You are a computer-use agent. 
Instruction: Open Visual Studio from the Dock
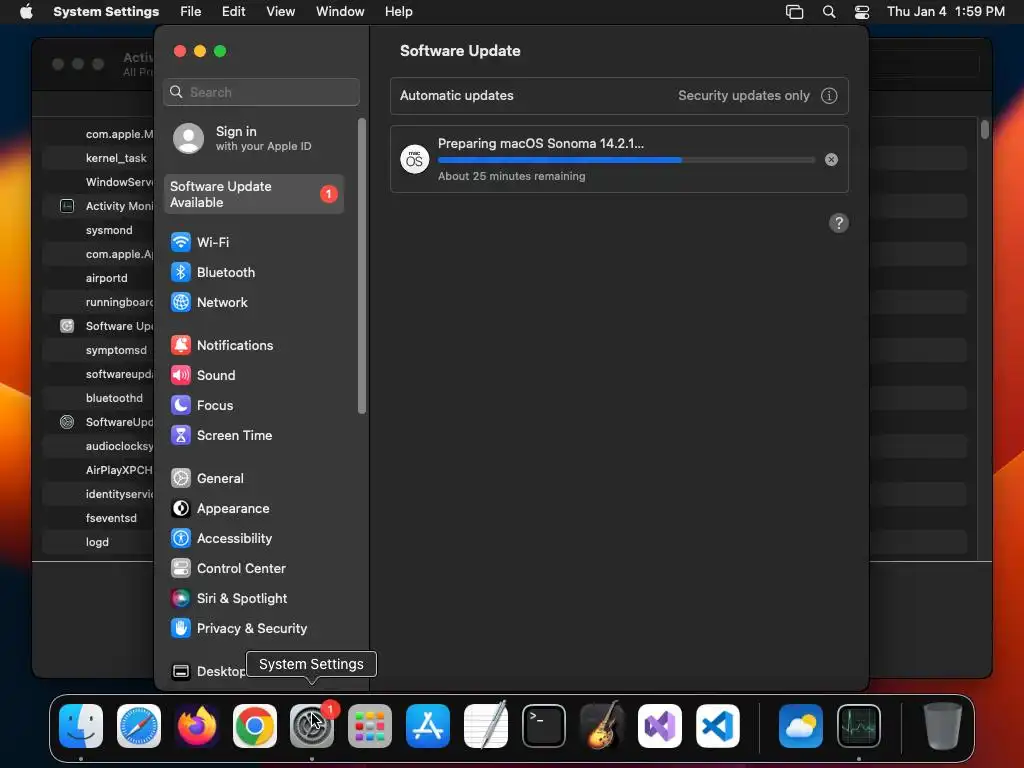click(x=660, y=726)
